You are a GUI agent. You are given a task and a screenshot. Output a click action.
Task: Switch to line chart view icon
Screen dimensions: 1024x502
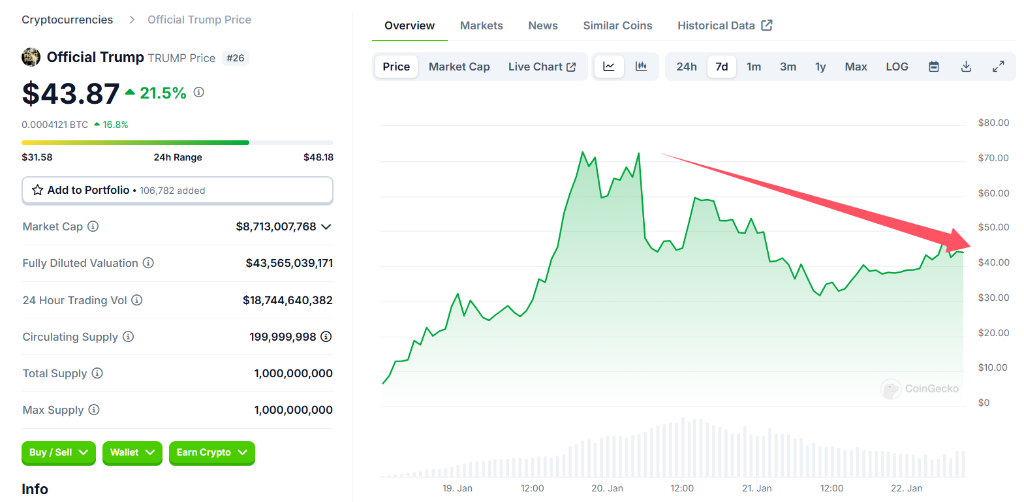pyautogui.click(x=608, y=67)
